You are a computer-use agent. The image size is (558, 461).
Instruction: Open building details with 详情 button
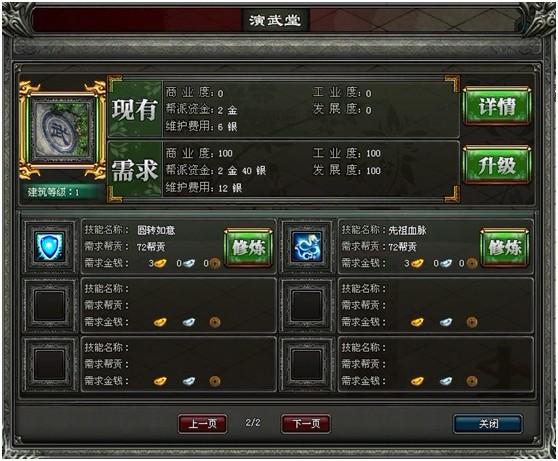(497, 106)
